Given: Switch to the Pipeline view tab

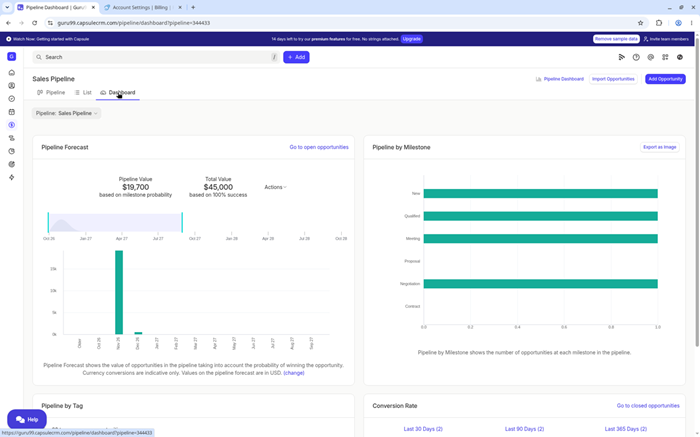Looking at the screenshot, I should (x=51, y=92).
